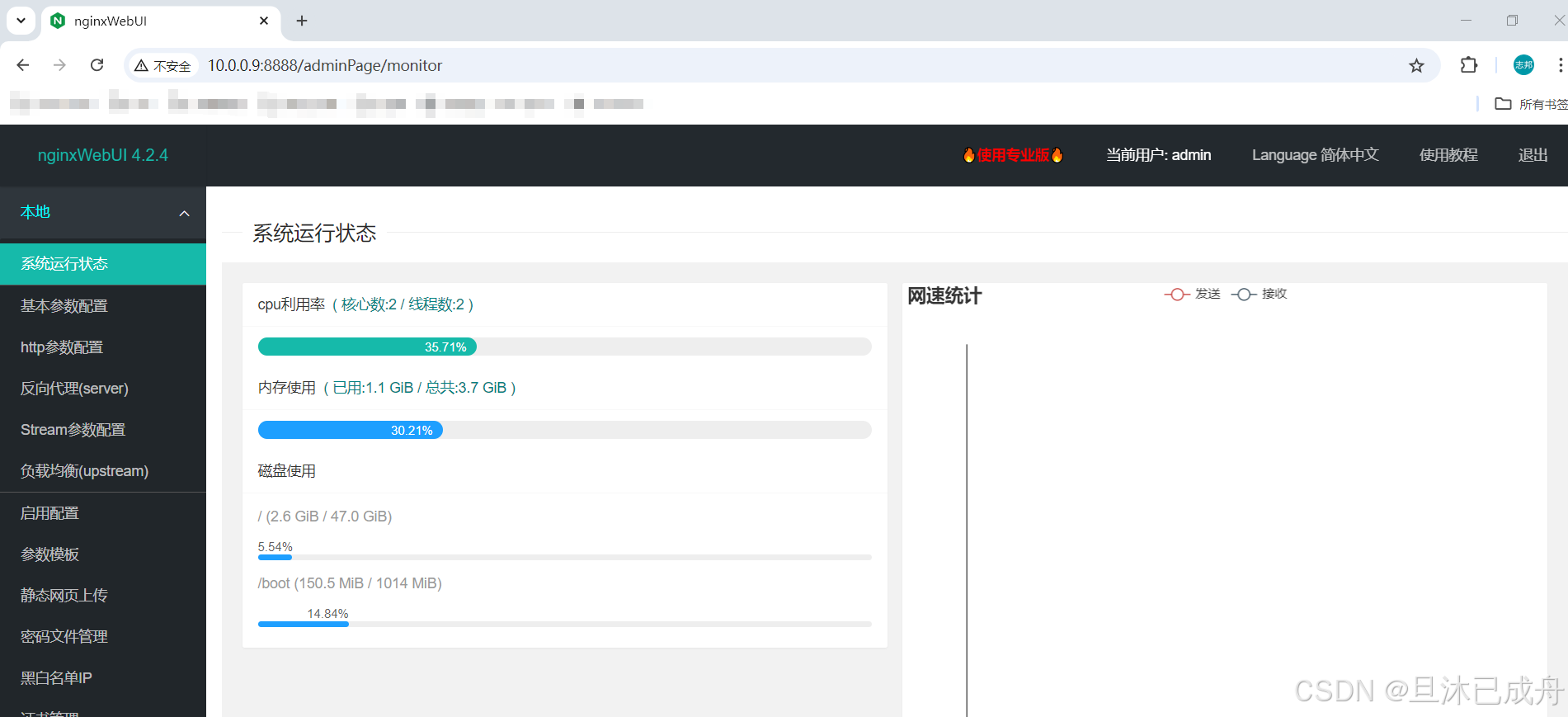Open the browser extensions puzzle icon

click(x=1469, y=65)
